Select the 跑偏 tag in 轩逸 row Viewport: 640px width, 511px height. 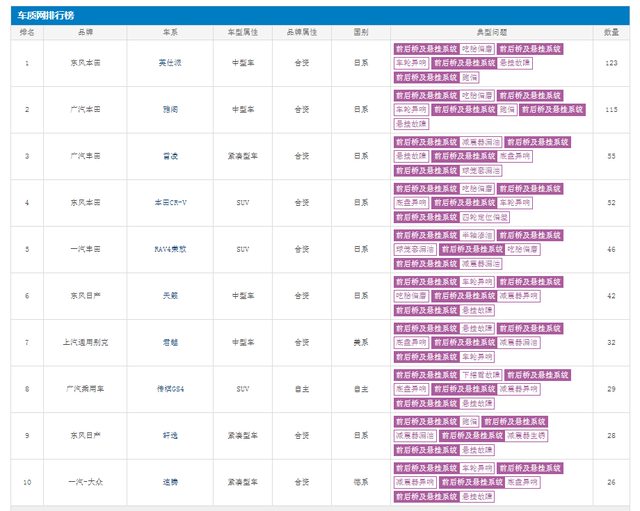click(x=469, y=421)
